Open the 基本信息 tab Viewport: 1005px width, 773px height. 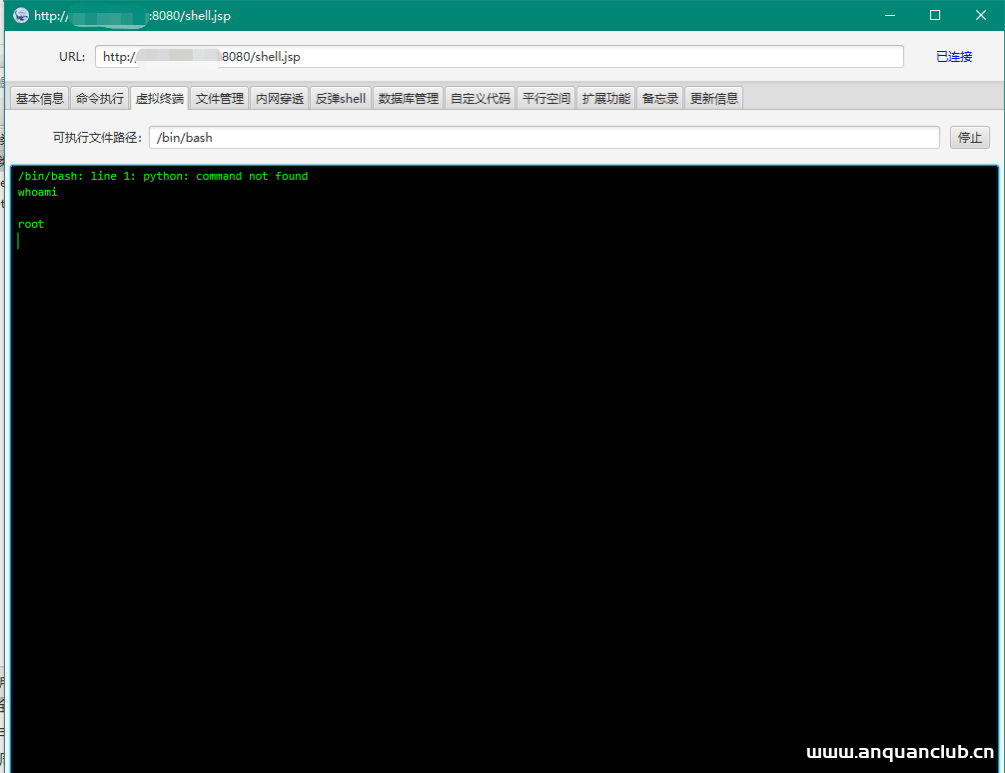click(40, 98)
